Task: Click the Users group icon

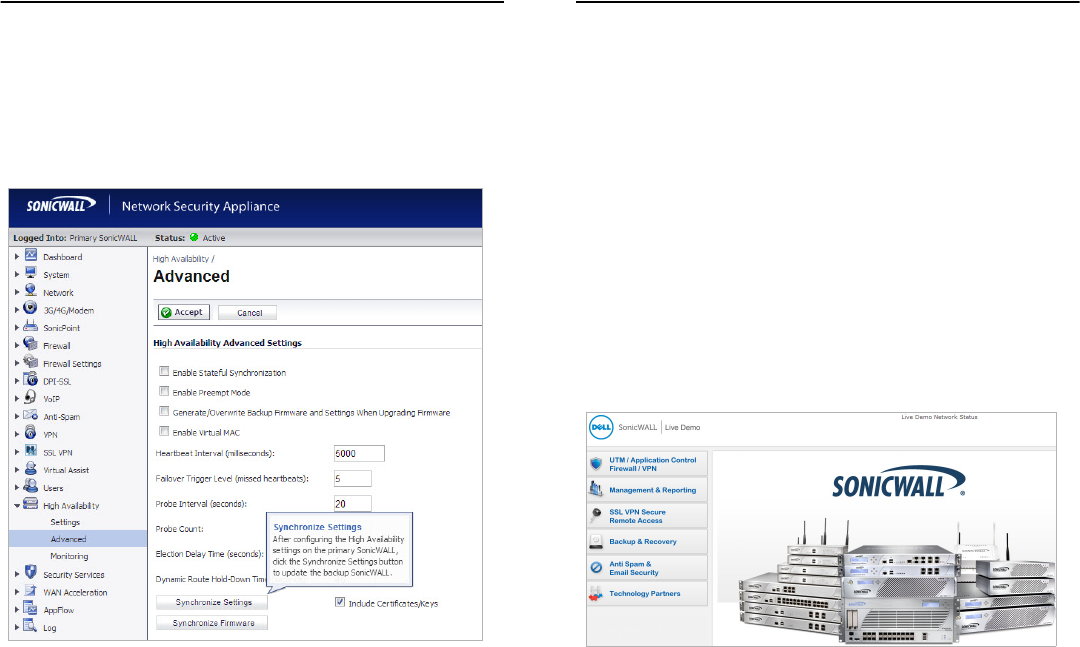Action: click(x=30, y=486)
